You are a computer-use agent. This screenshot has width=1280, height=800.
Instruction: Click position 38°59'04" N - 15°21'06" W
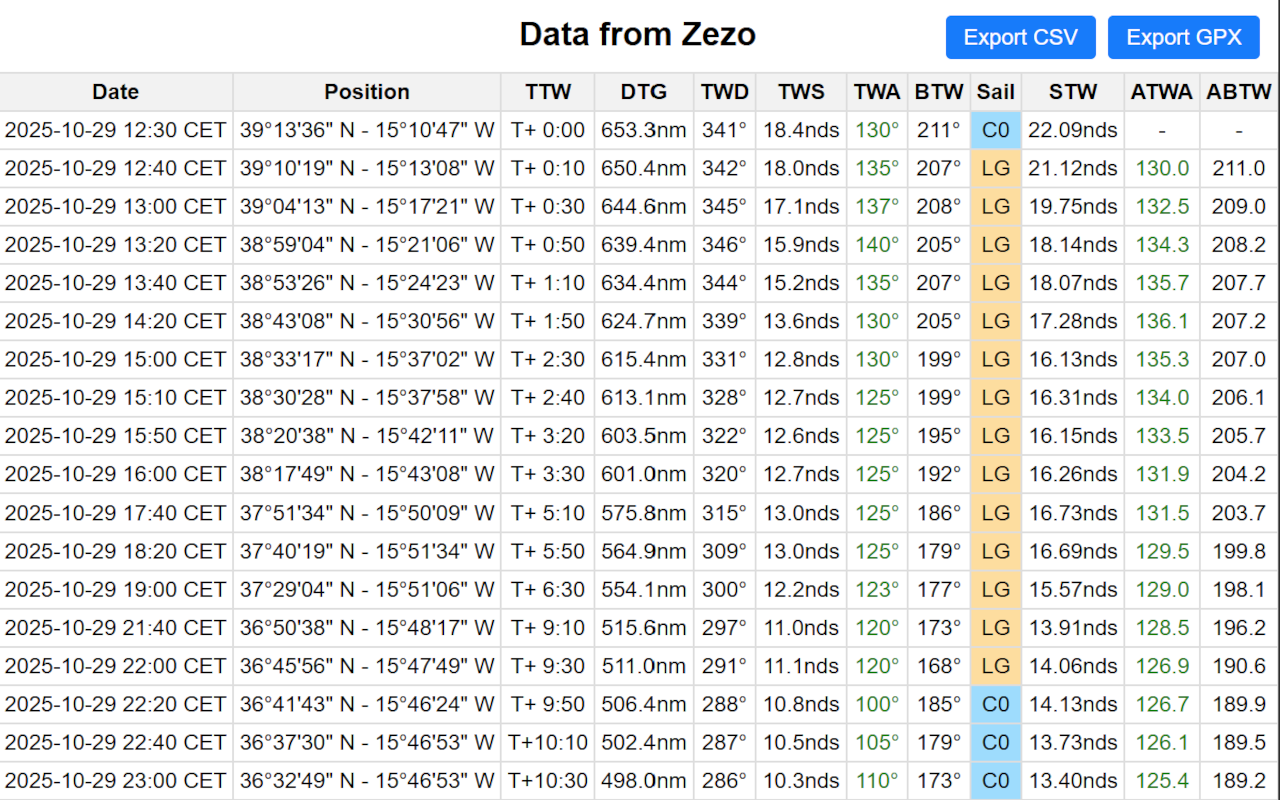[x=367, y=245]
